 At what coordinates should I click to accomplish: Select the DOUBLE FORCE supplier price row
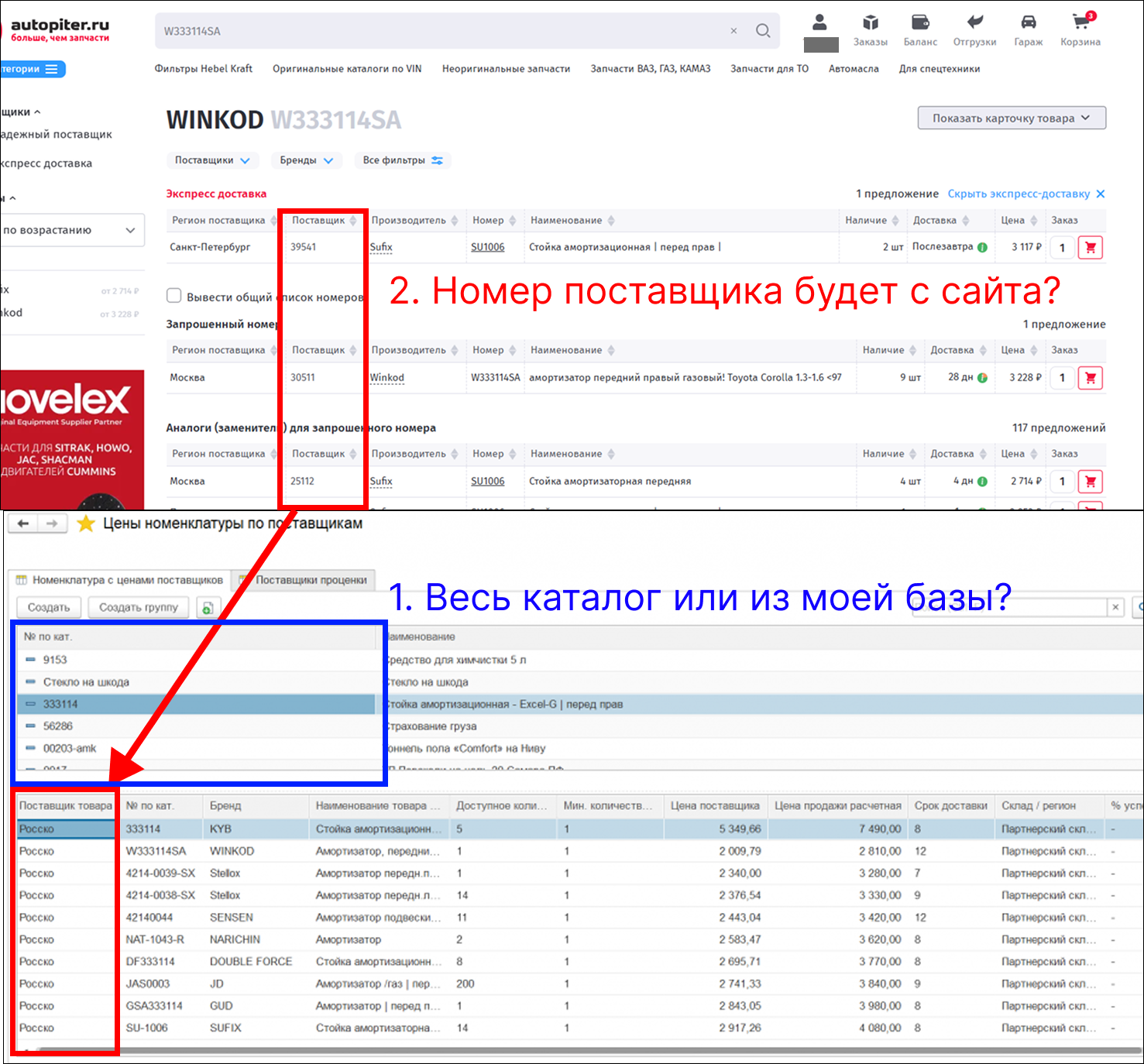click(x=579, y=962)
